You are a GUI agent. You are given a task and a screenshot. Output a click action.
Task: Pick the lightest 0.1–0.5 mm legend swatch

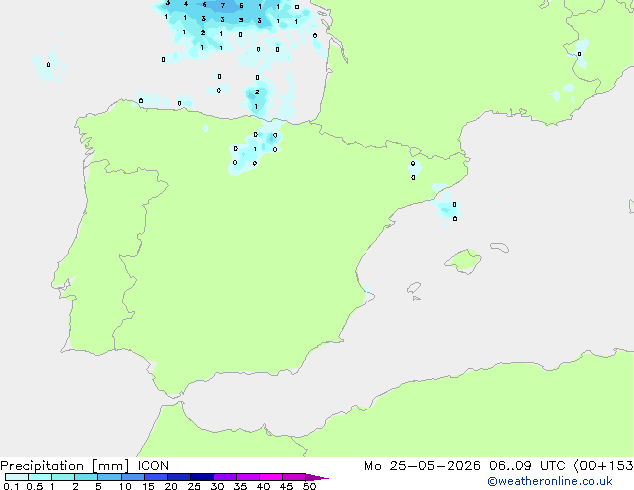[17, 477]
